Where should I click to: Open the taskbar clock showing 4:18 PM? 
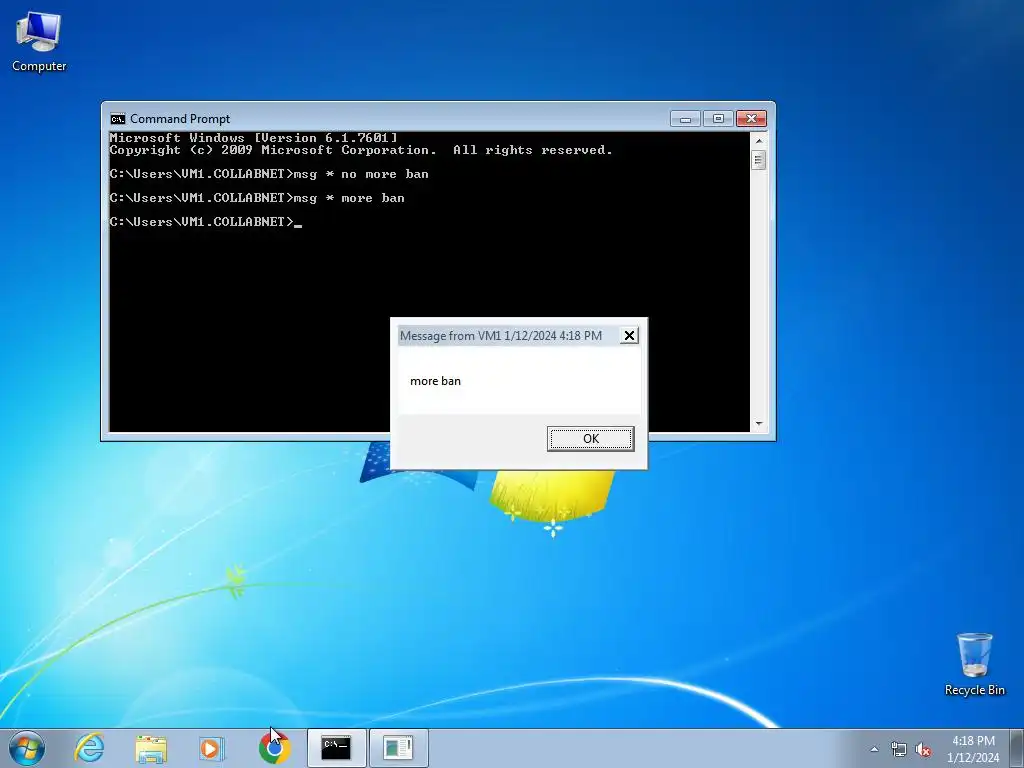click(x=973, y=749)
